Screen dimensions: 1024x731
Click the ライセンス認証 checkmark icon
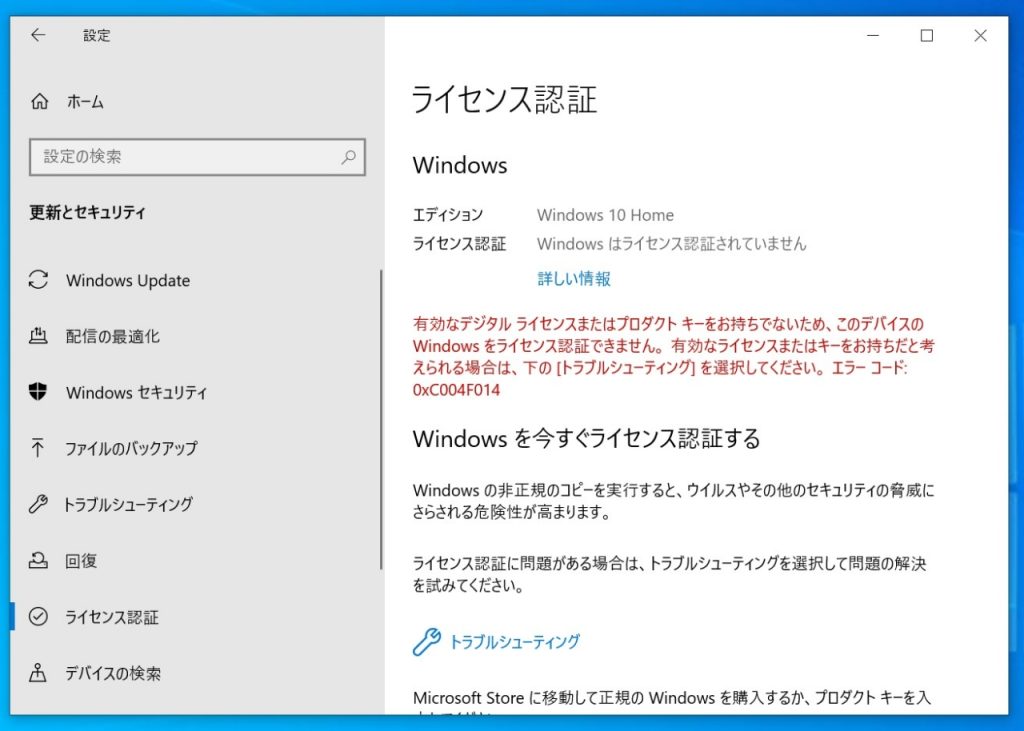click(x=38, y=617)
